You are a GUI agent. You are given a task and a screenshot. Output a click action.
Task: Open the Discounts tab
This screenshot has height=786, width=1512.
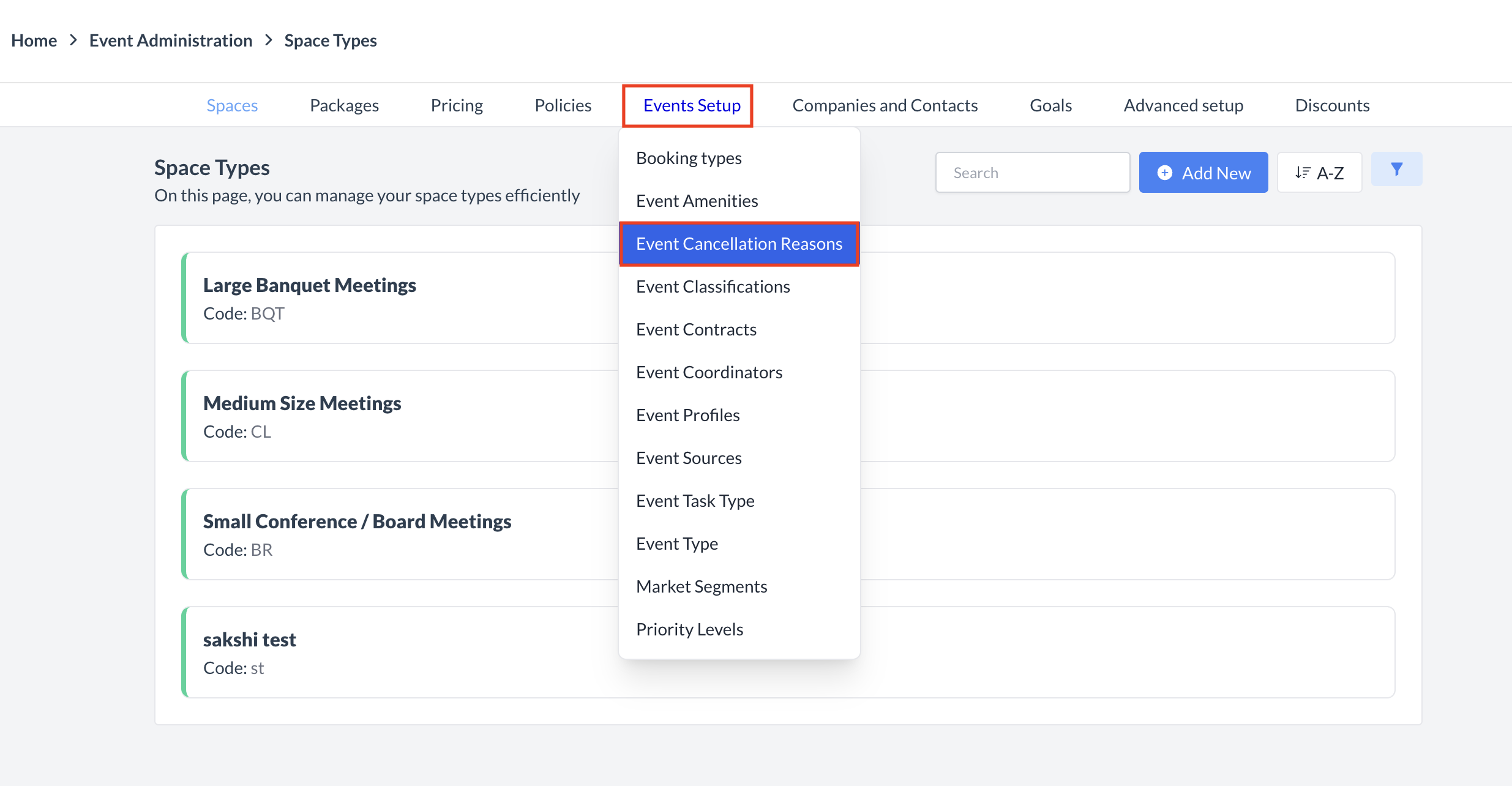(x=1332, y=105)
